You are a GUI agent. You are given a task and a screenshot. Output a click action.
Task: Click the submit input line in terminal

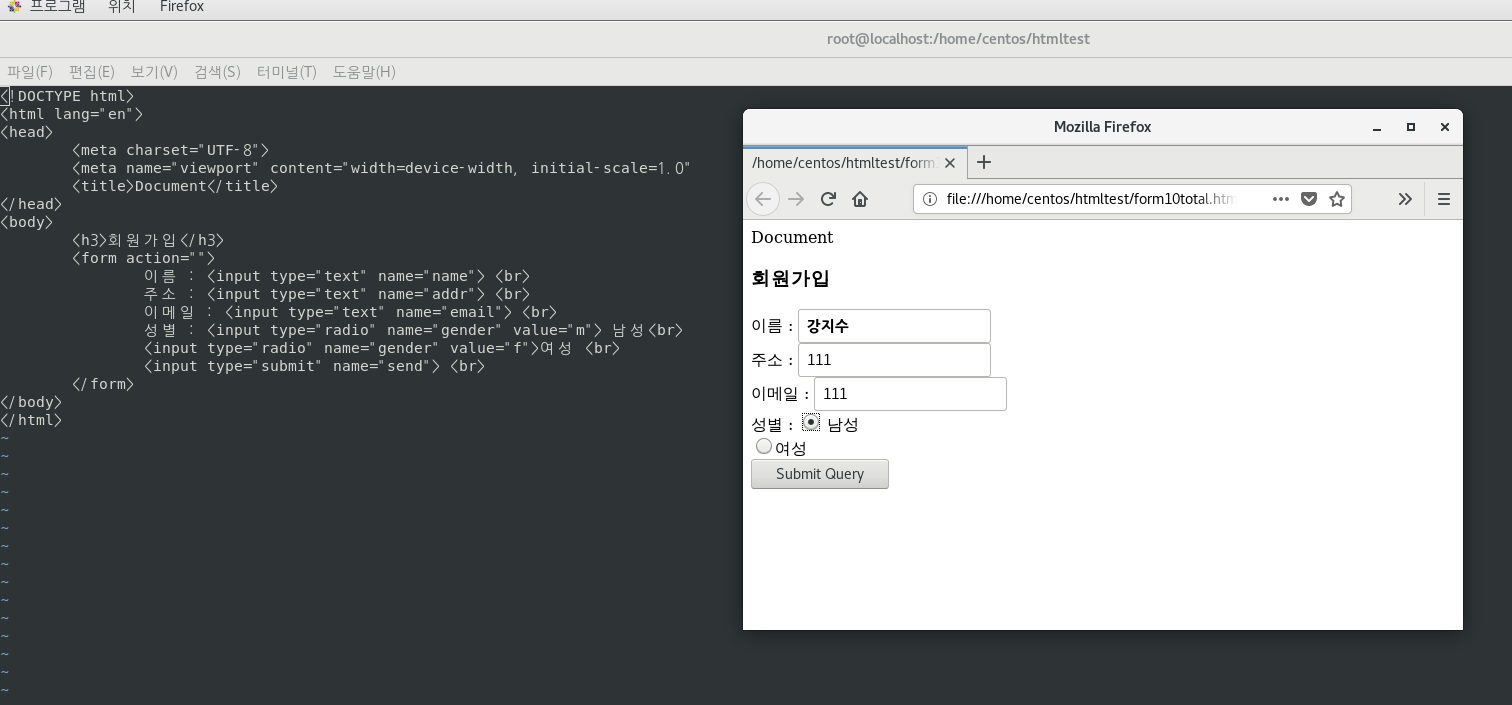pos(315,366)
